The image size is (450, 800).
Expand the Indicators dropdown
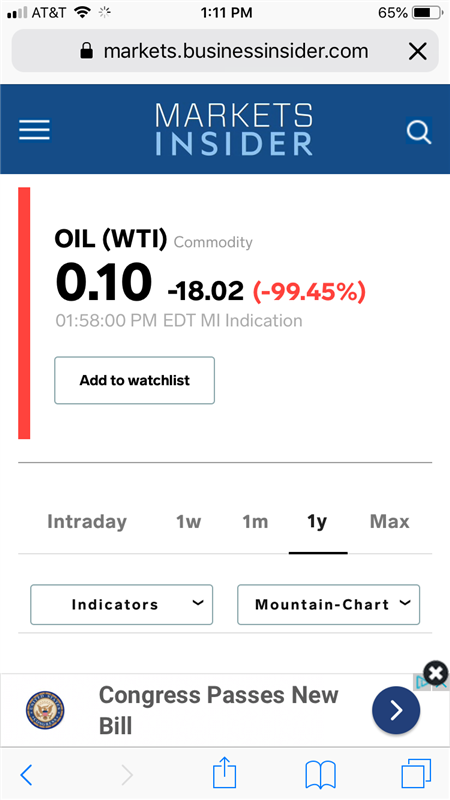[x=121, y=605]
